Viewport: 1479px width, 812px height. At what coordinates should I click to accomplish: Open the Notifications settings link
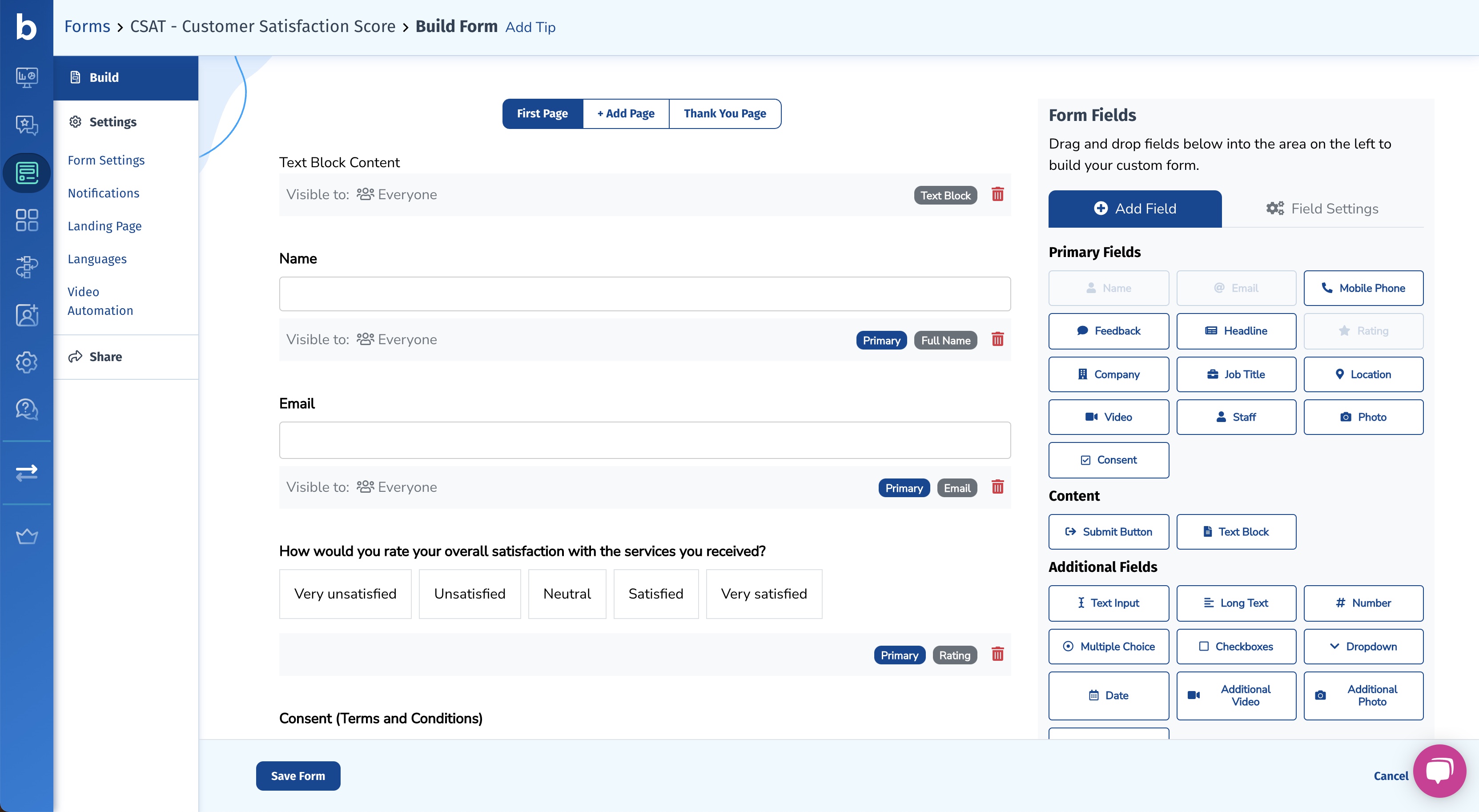[x=103, y=193]
